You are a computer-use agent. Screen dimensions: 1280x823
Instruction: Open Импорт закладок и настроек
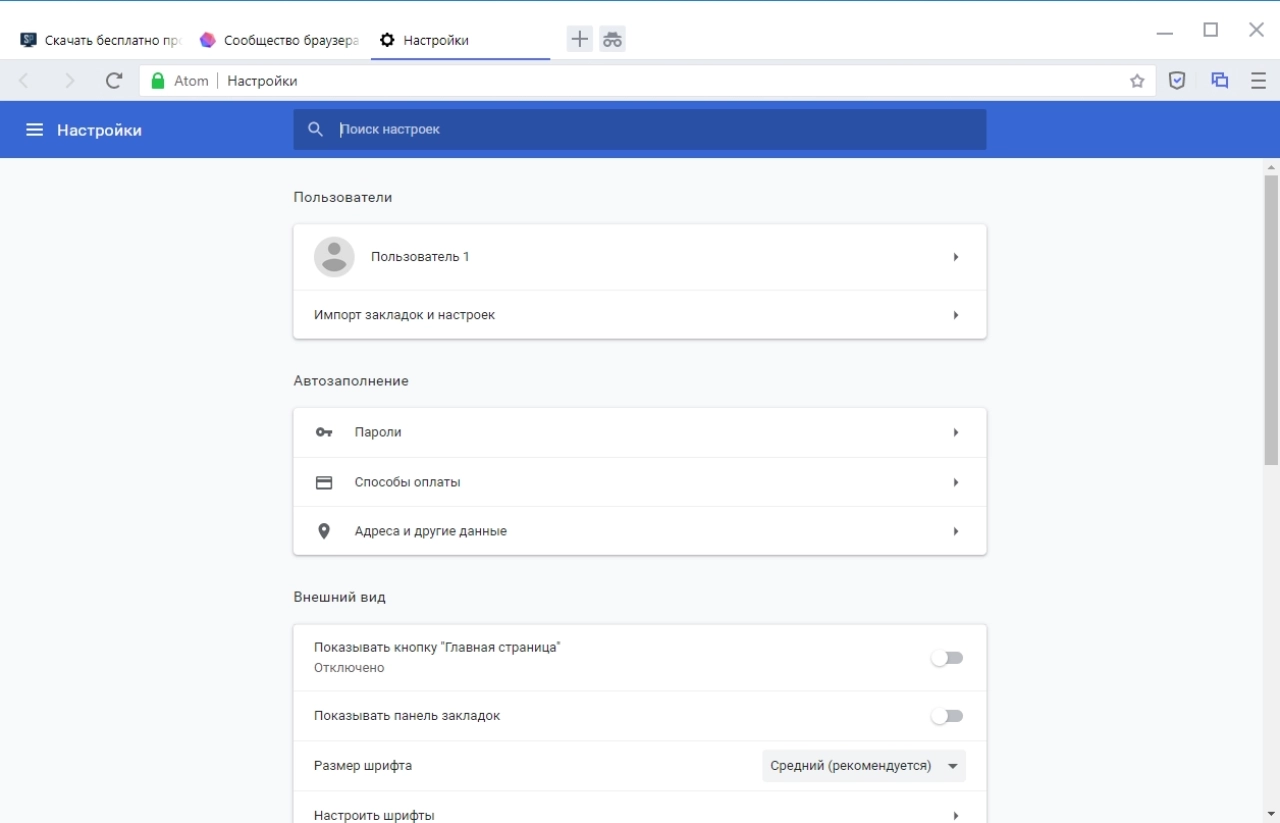(x=640, y=315)
